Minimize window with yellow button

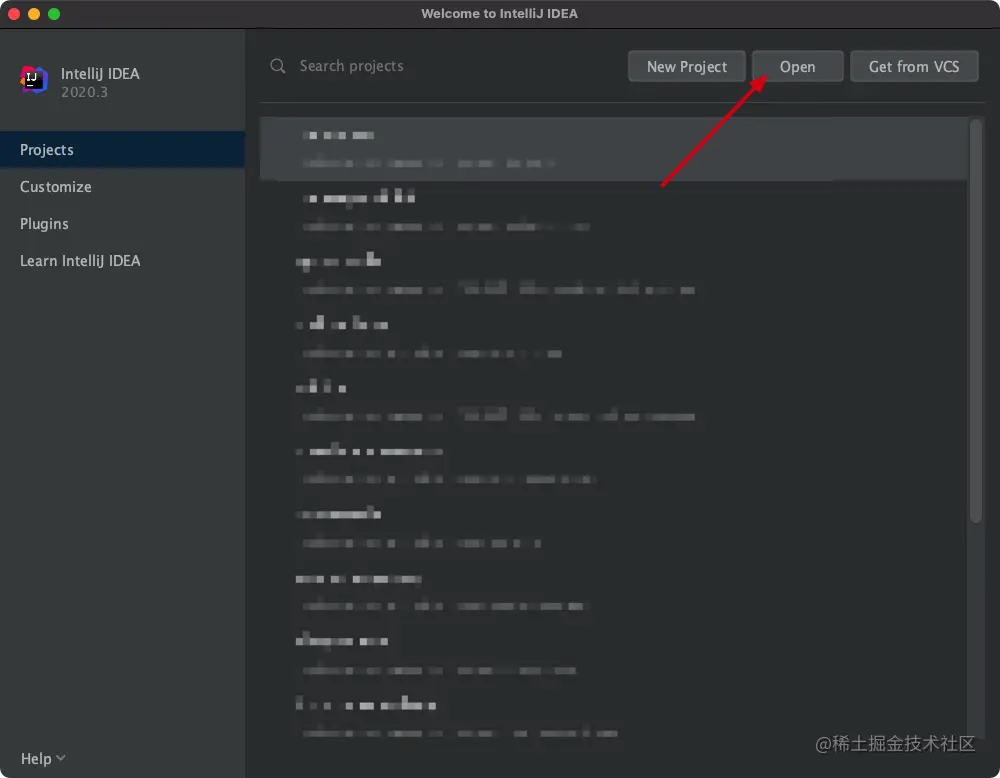[x=34, y=13]
